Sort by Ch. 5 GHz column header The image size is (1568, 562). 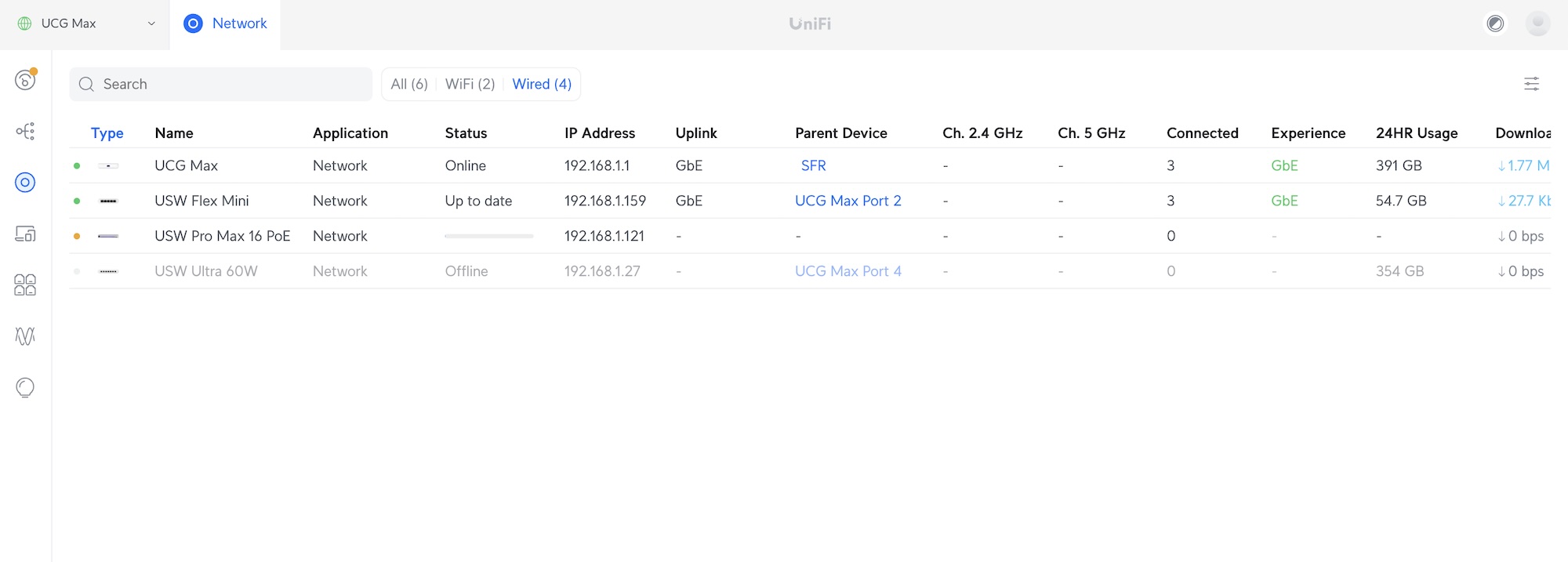[x=1091, y=133]
